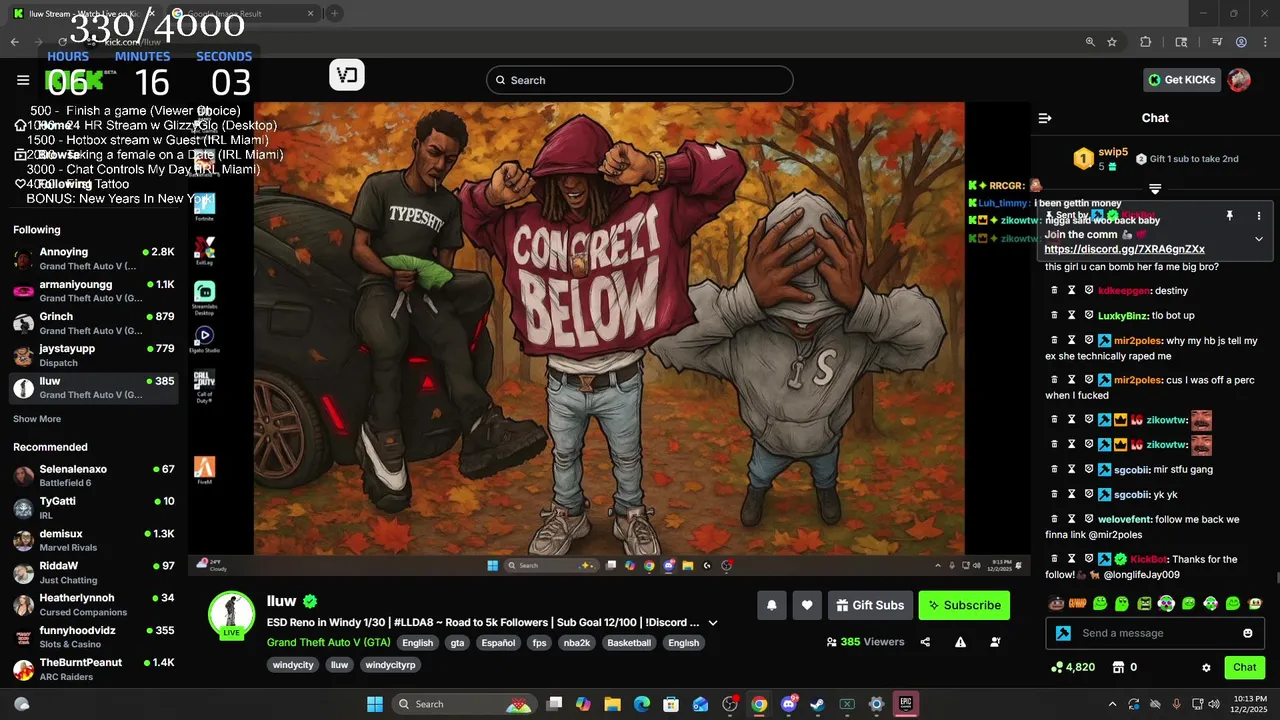1280x720 pixels.
Task: Expand the stream title chevron
Action: pos(713,622)
